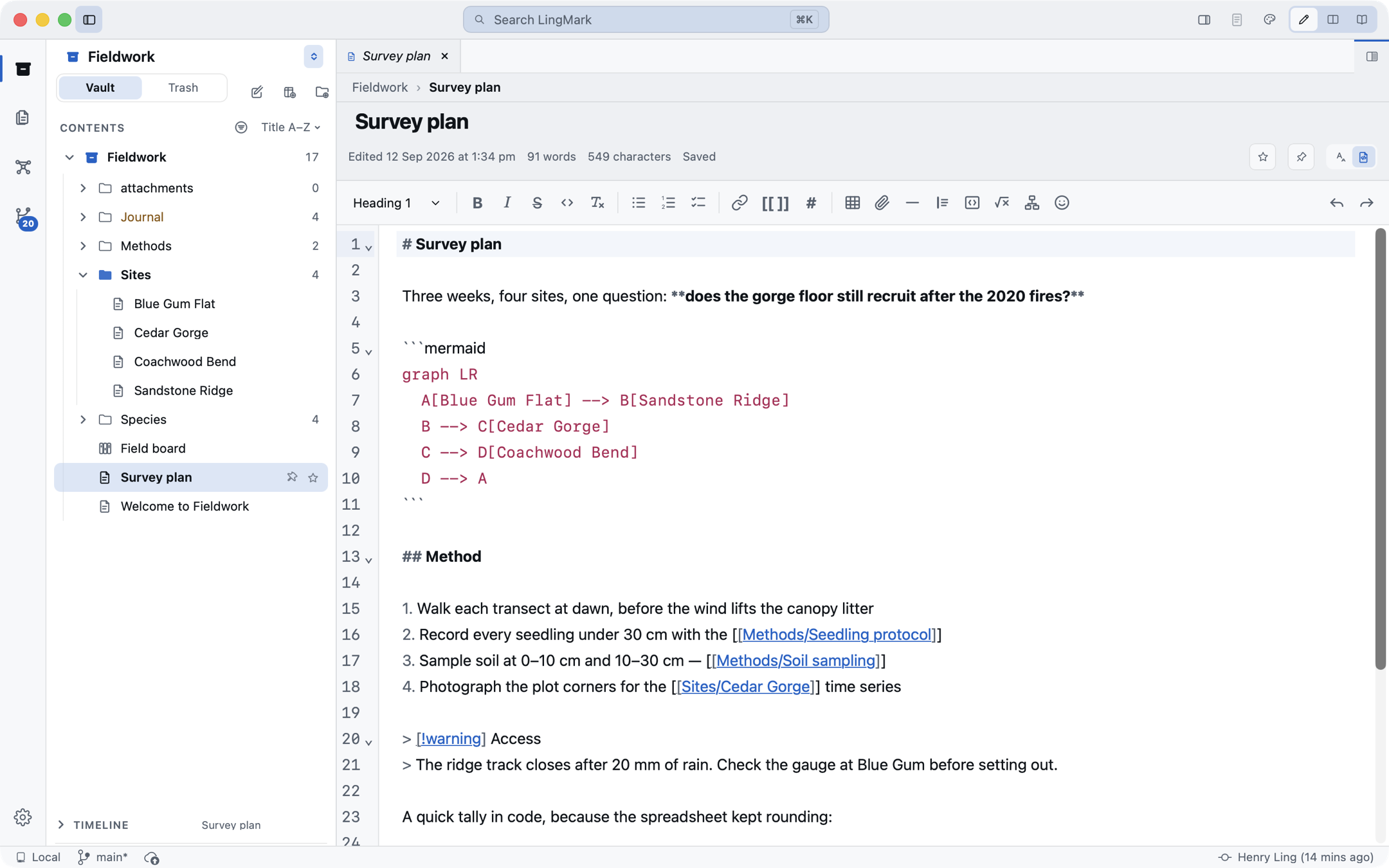Open the Cedar Gorge note
This screenshot has height=868, width=1389.
pyautogui.click(x=171, y=332)
